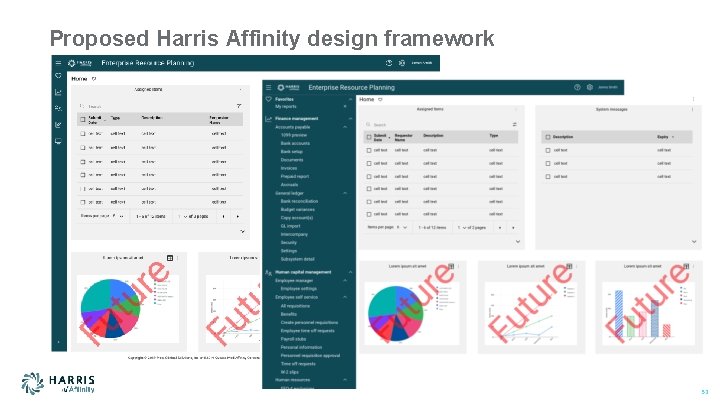This screenshot has height=405, width=720.
Task: Click blue striped bar in front bar chart
Action: coord(619,313)
